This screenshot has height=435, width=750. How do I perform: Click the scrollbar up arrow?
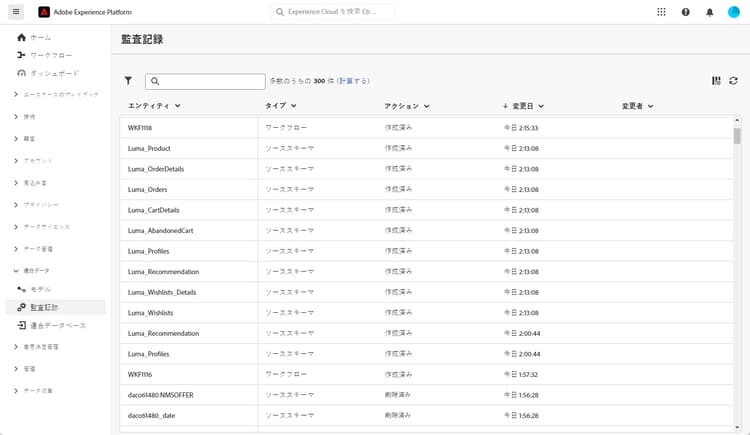tap(737, 120)
